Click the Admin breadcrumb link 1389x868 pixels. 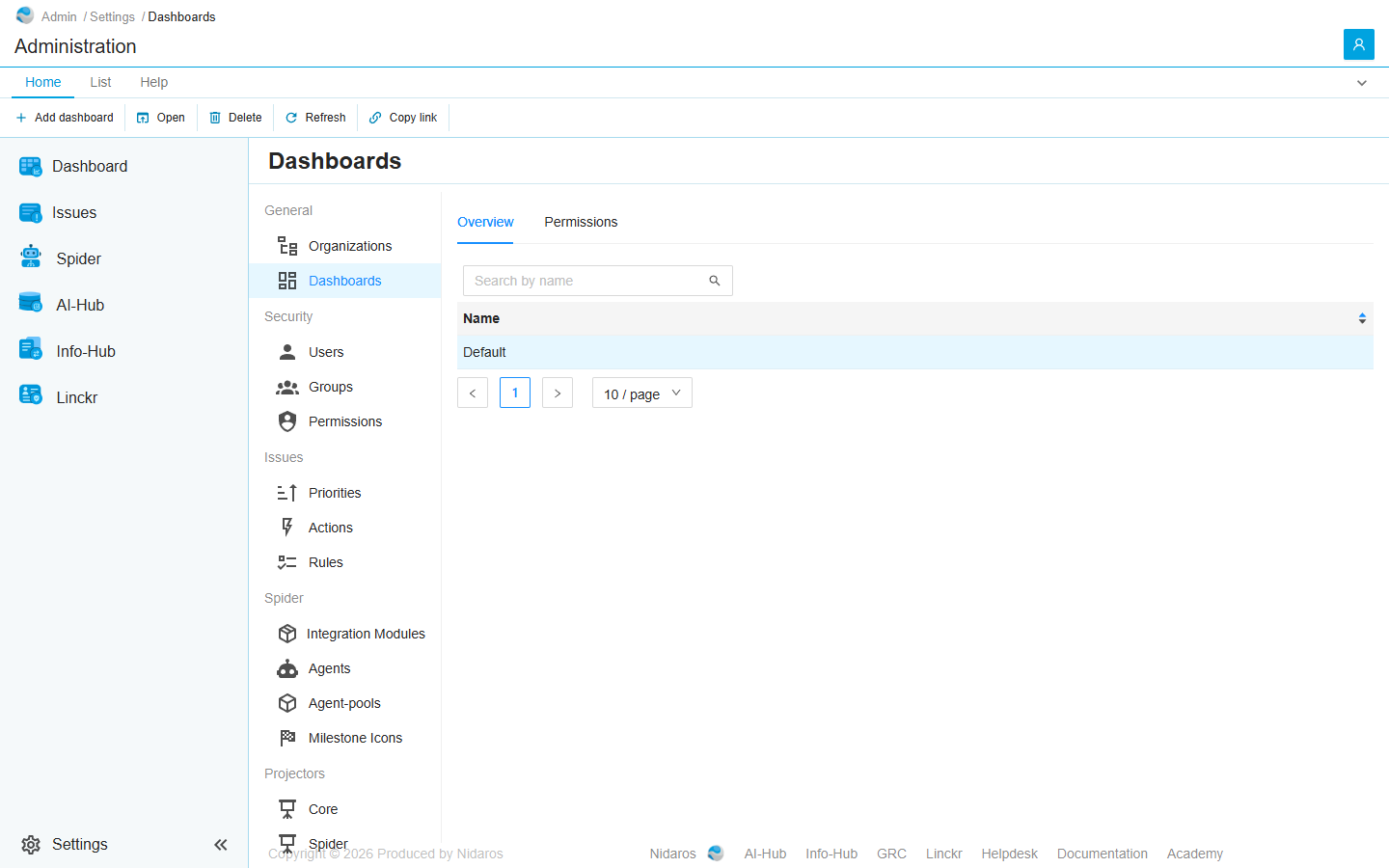59,16
